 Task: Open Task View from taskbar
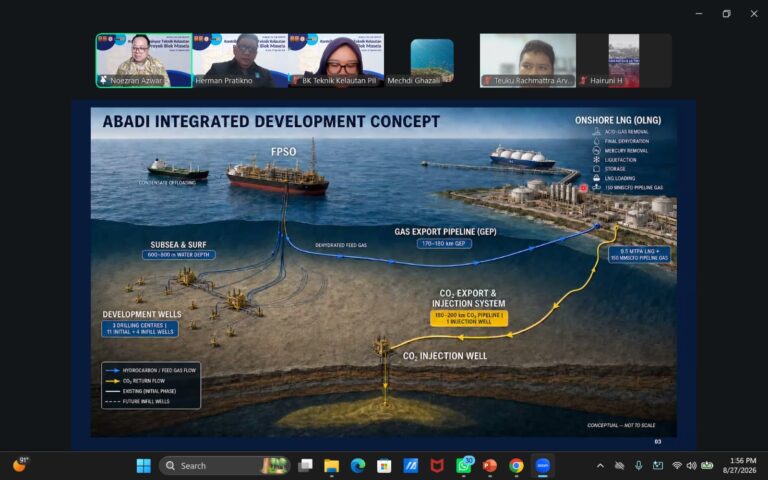pyautogui.click(x=306, y=466)
